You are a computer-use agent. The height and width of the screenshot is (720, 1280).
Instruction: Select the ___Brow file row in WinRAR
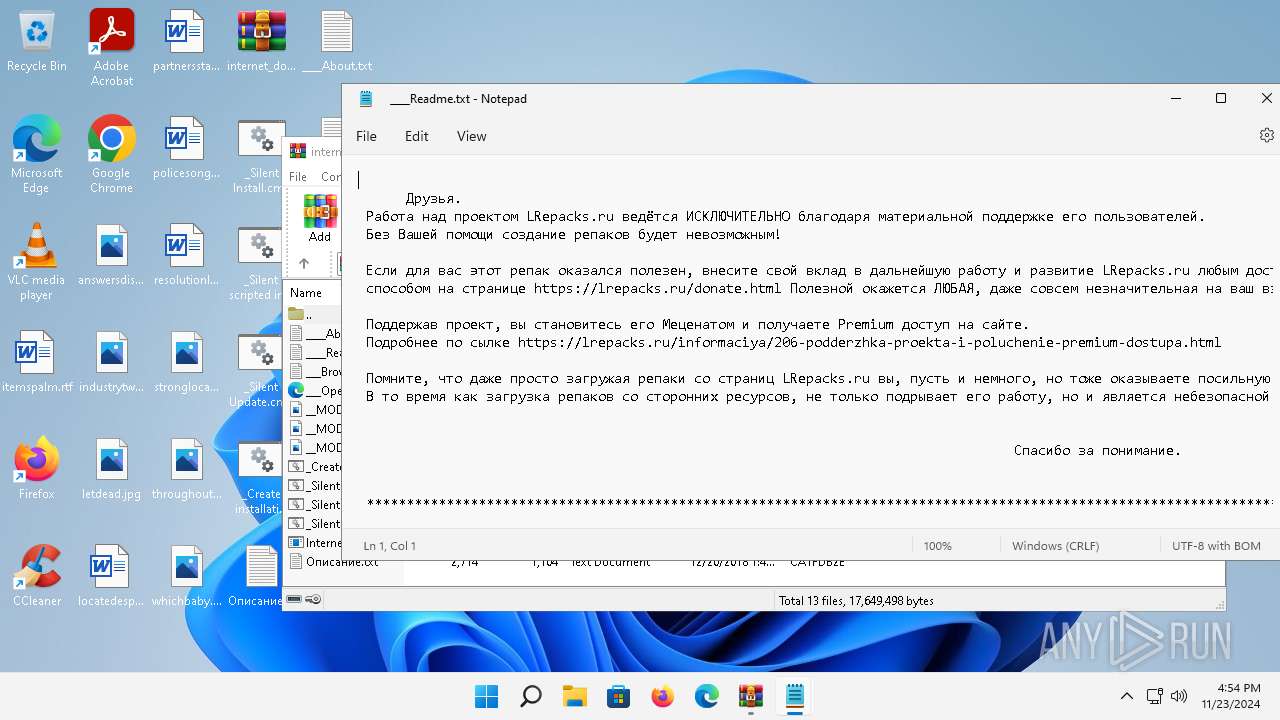tap(314, 372)
